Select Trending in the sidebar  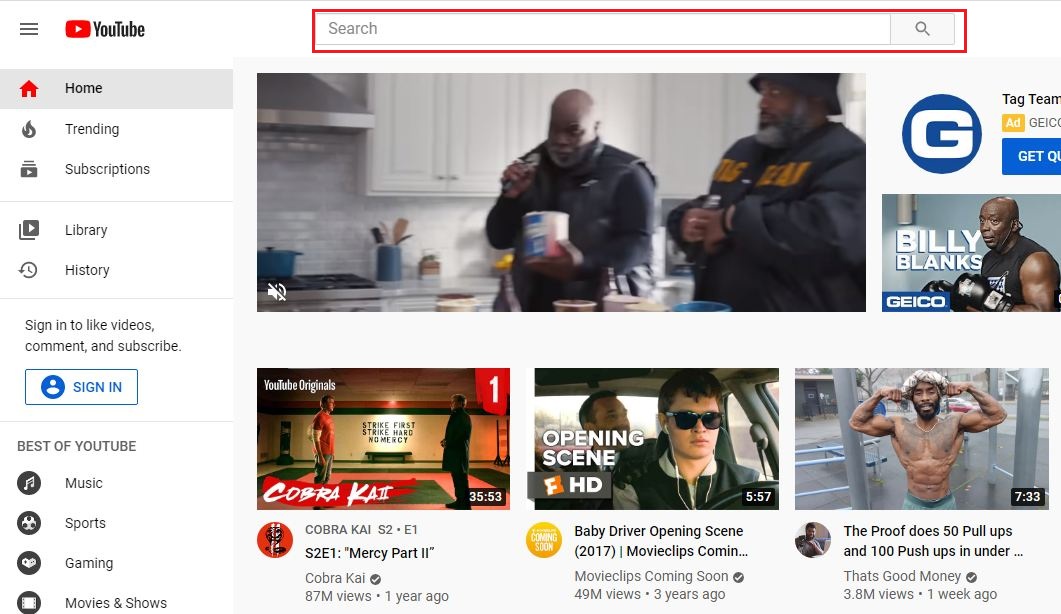point(116,129)
